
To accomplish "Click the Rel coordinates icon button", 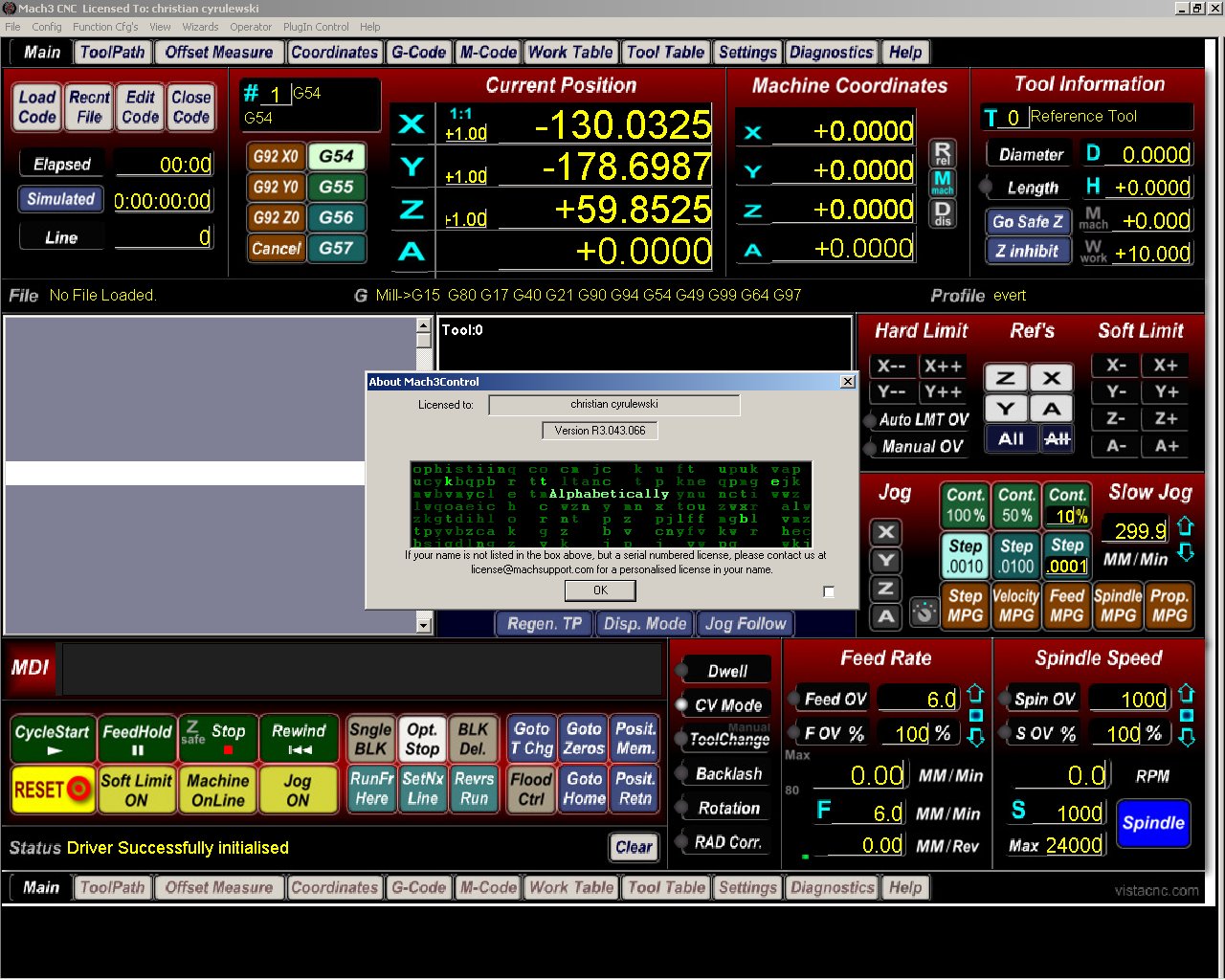I will (x=943, y=153).
